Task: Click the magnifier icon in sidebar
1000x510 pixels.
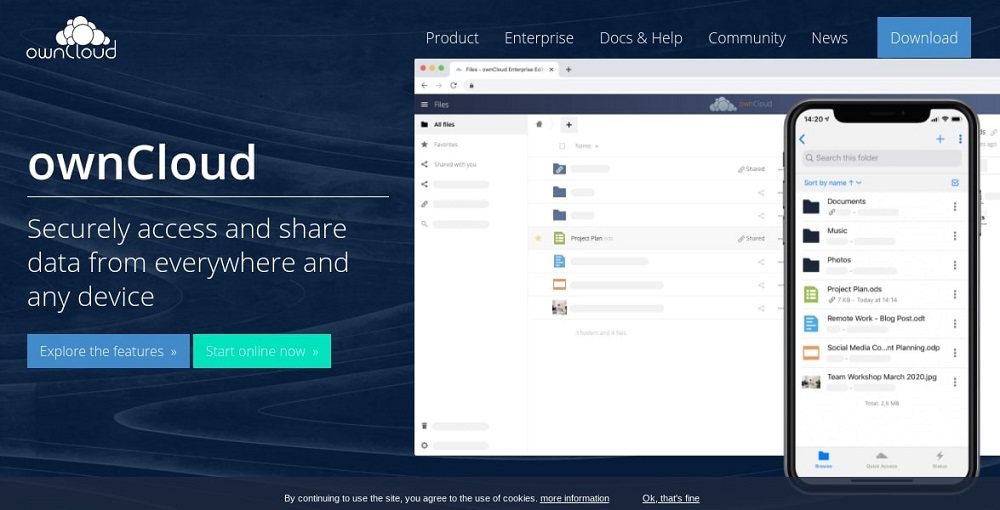Action: pos(425,224)
